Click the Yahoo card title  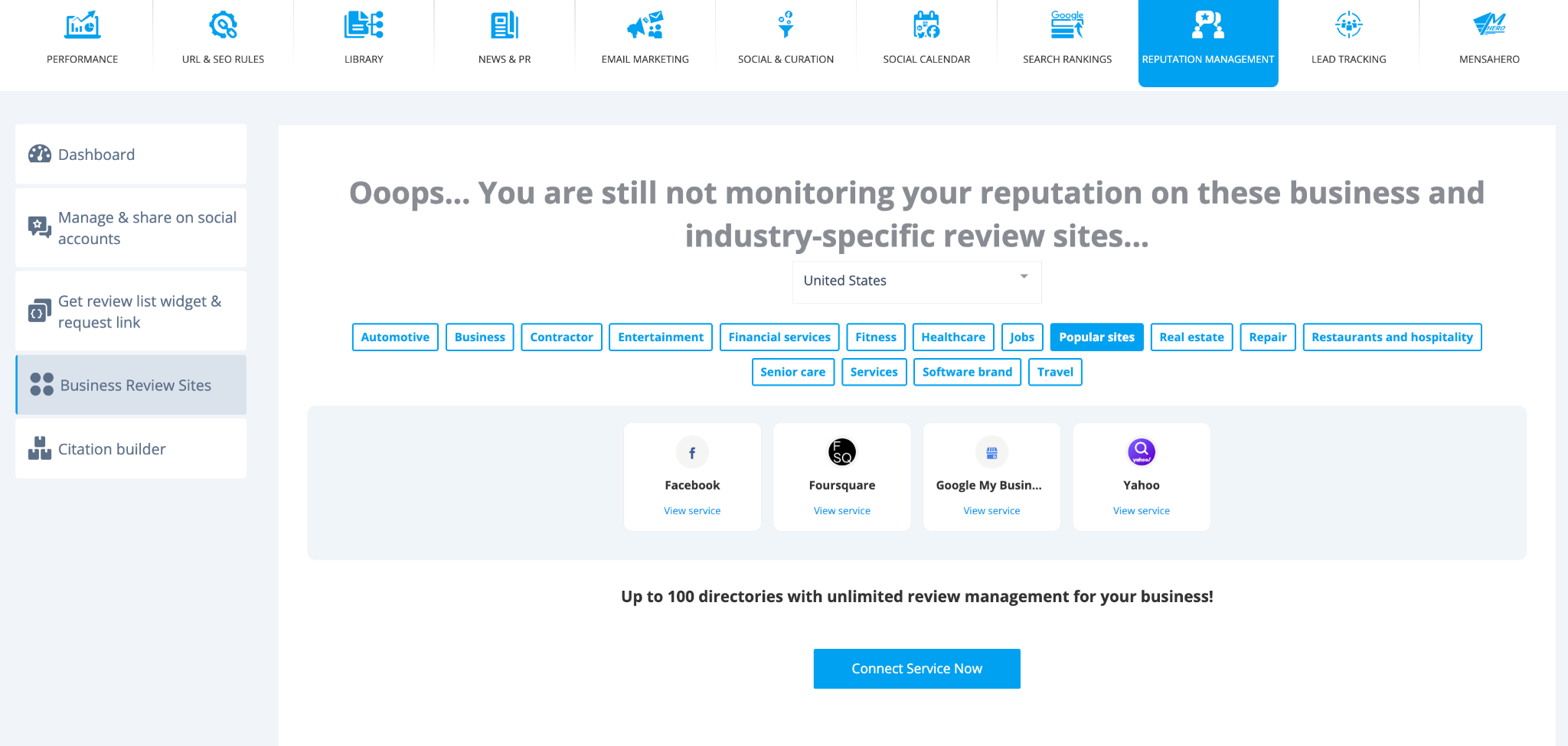1142,485
